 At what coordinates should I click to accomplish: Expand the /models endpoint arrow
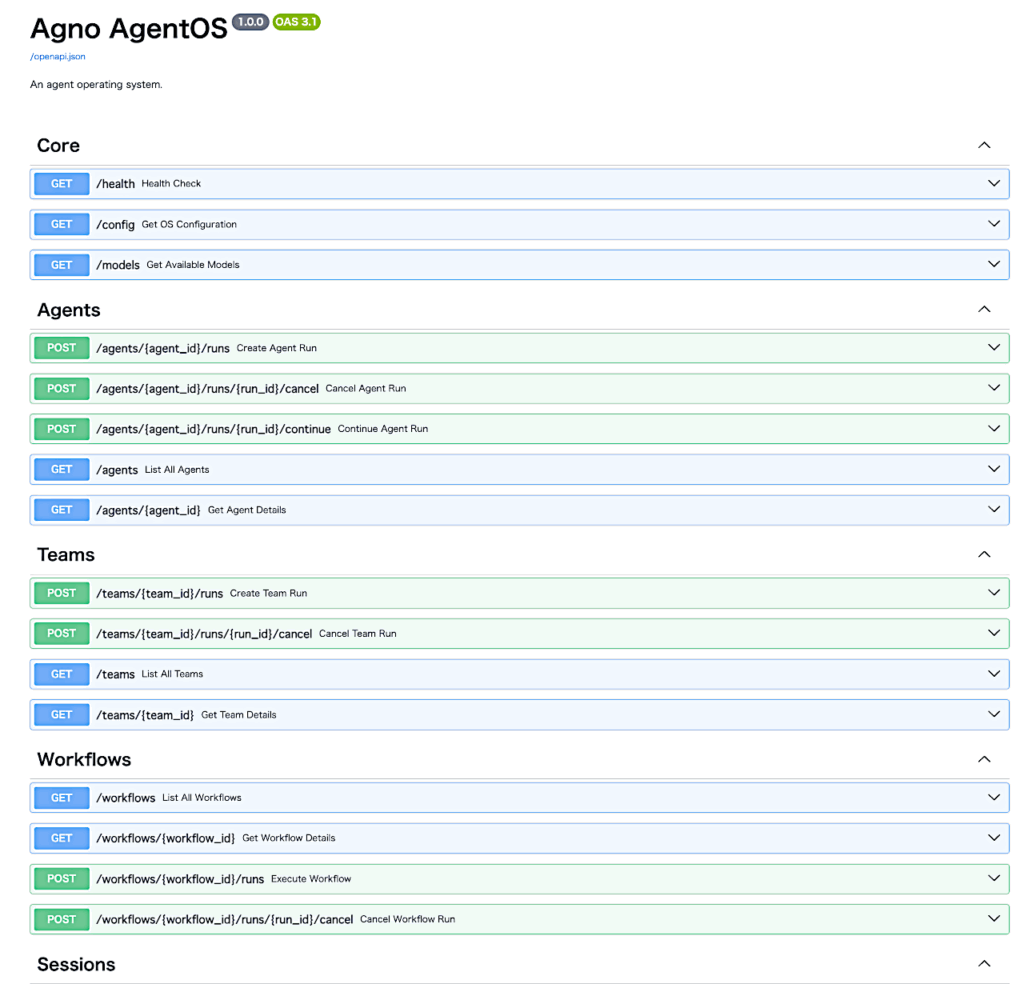[x=993, y=264]
